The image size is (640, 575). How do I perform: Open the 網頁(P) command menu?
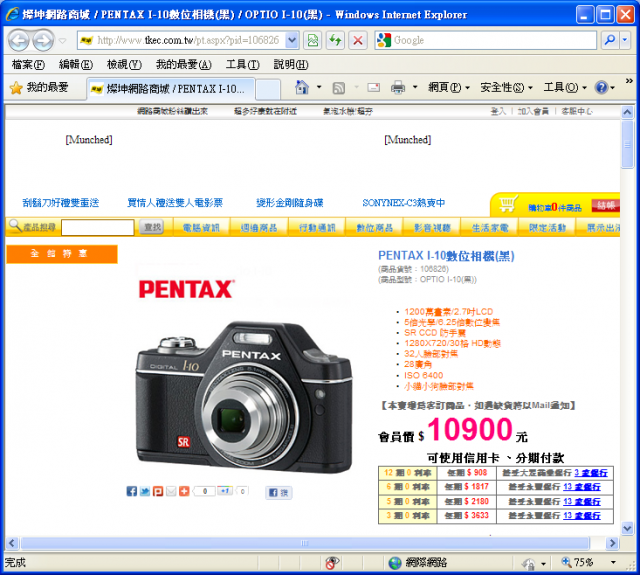tap(449, 87)
